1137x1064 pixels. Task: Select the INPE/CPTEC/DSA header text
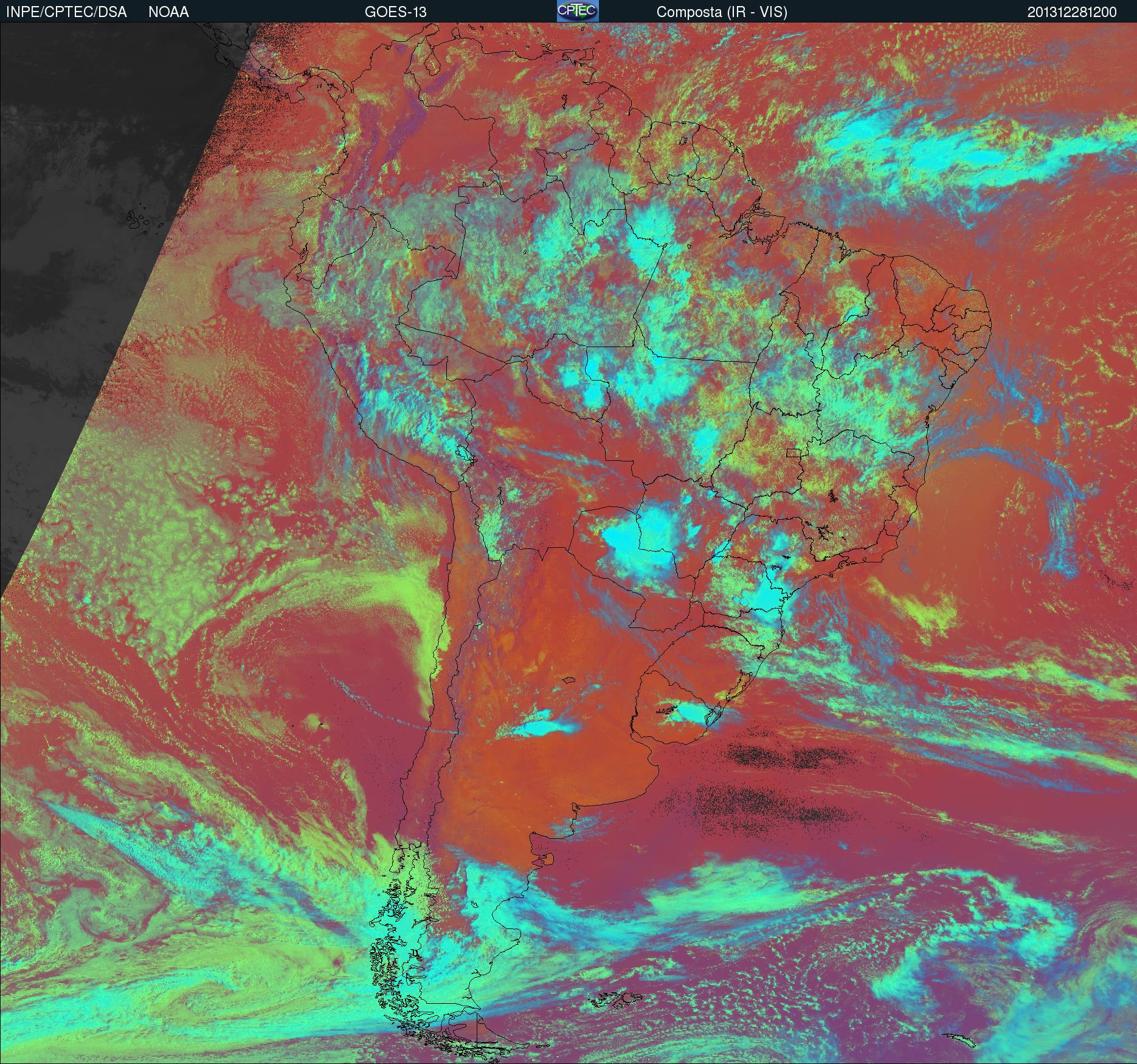66,12
